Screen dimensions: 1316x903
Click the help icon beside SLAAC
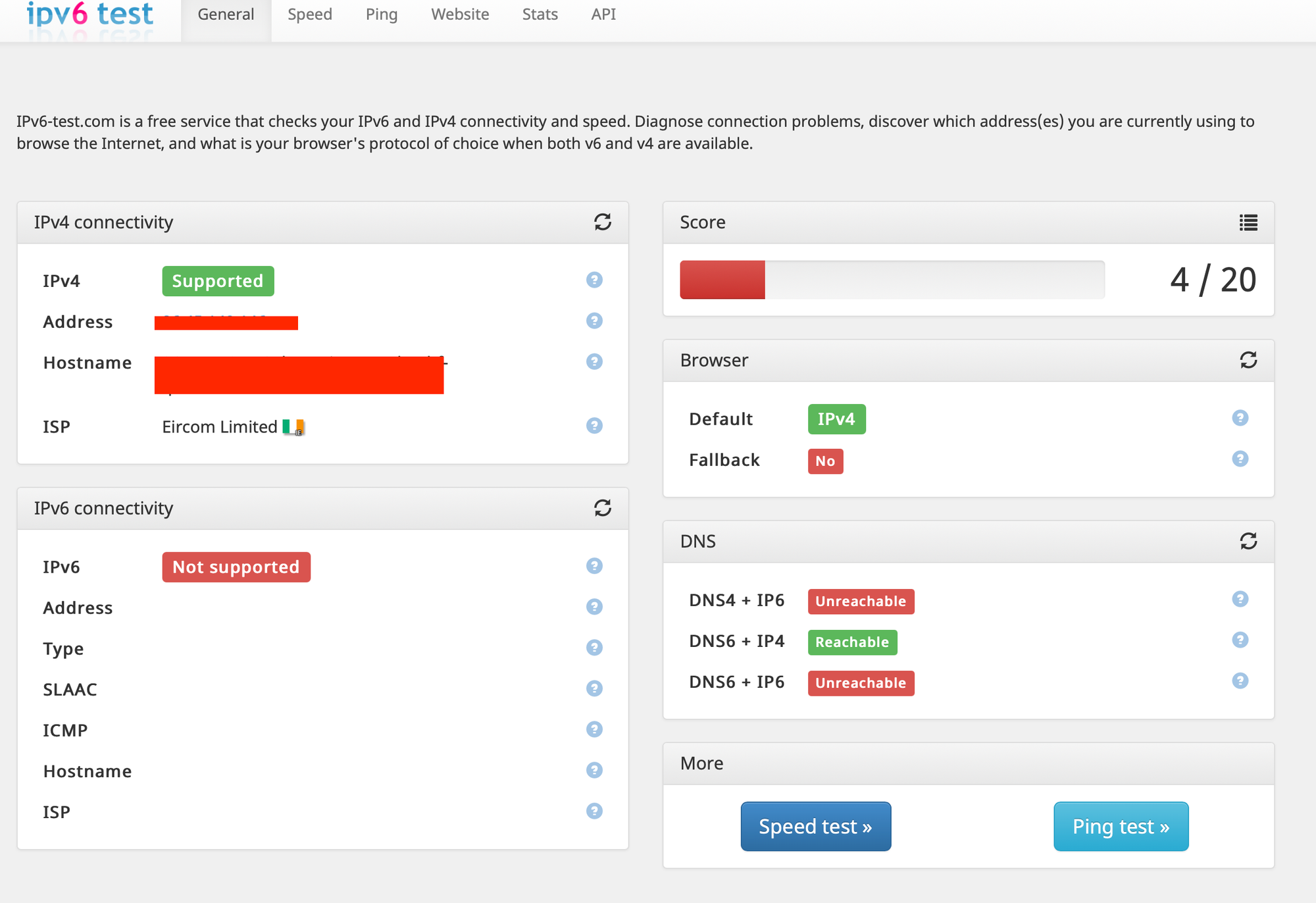point(594,689)
